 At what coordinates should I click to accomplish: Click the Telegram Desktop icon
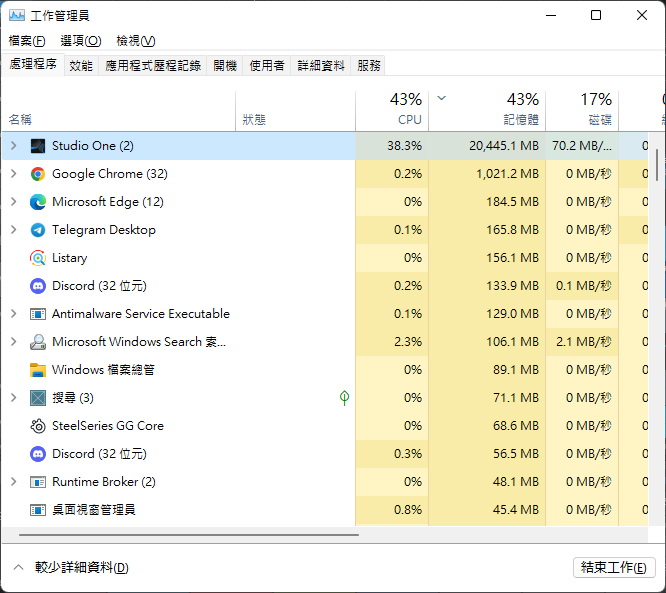point(38,230)
